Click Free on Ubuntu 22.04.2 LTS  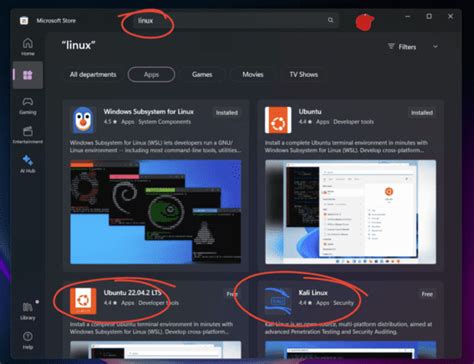tap(232, 294)
